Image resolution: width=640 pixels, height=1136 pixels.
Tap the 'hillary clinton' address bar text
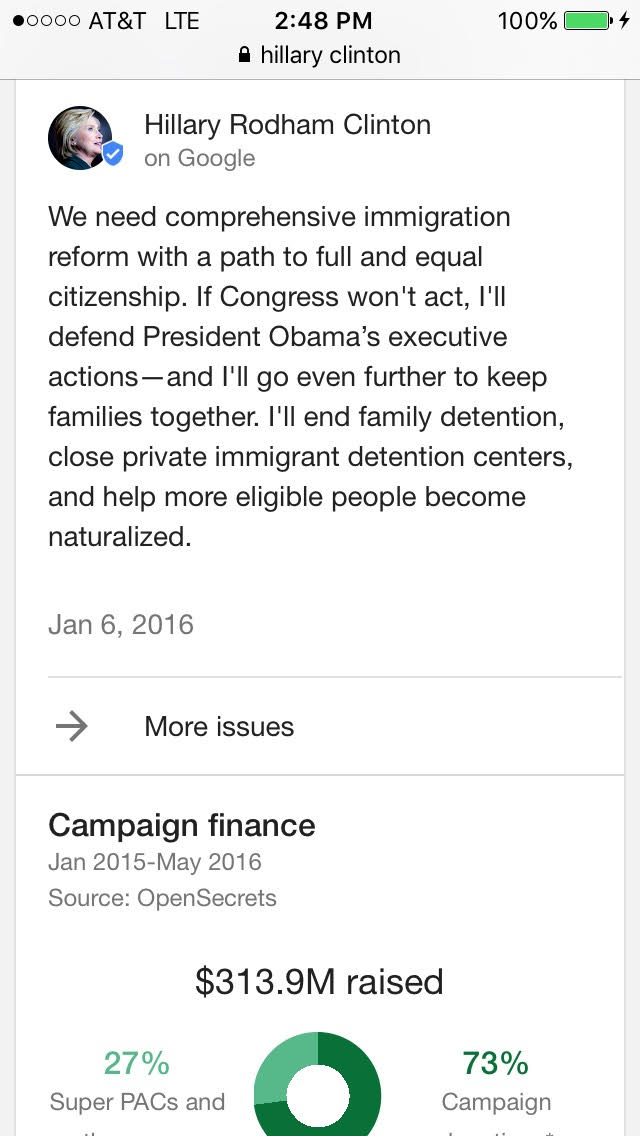(330, 56)
